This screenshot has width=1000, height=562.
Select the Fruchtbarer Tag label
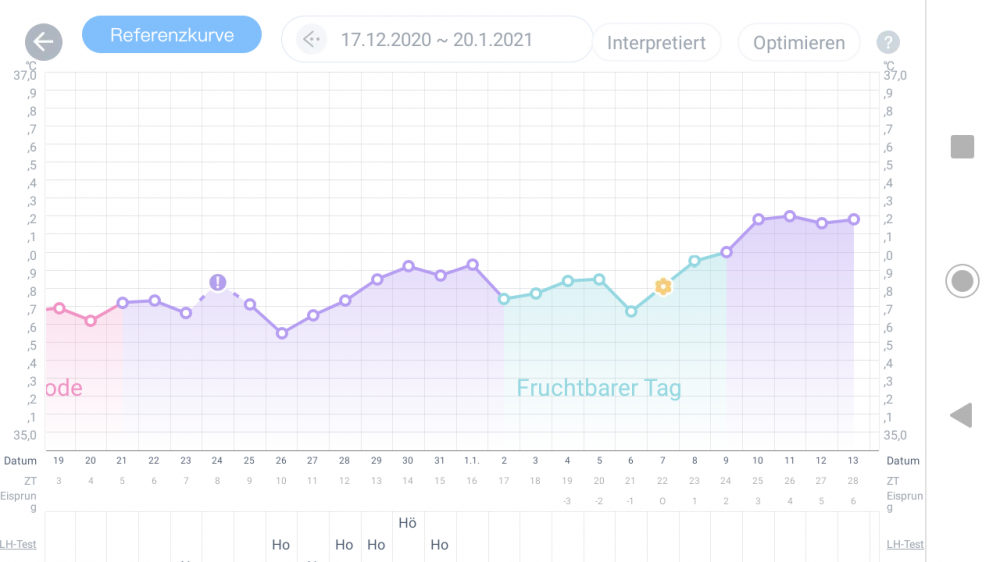pos(599,388)
